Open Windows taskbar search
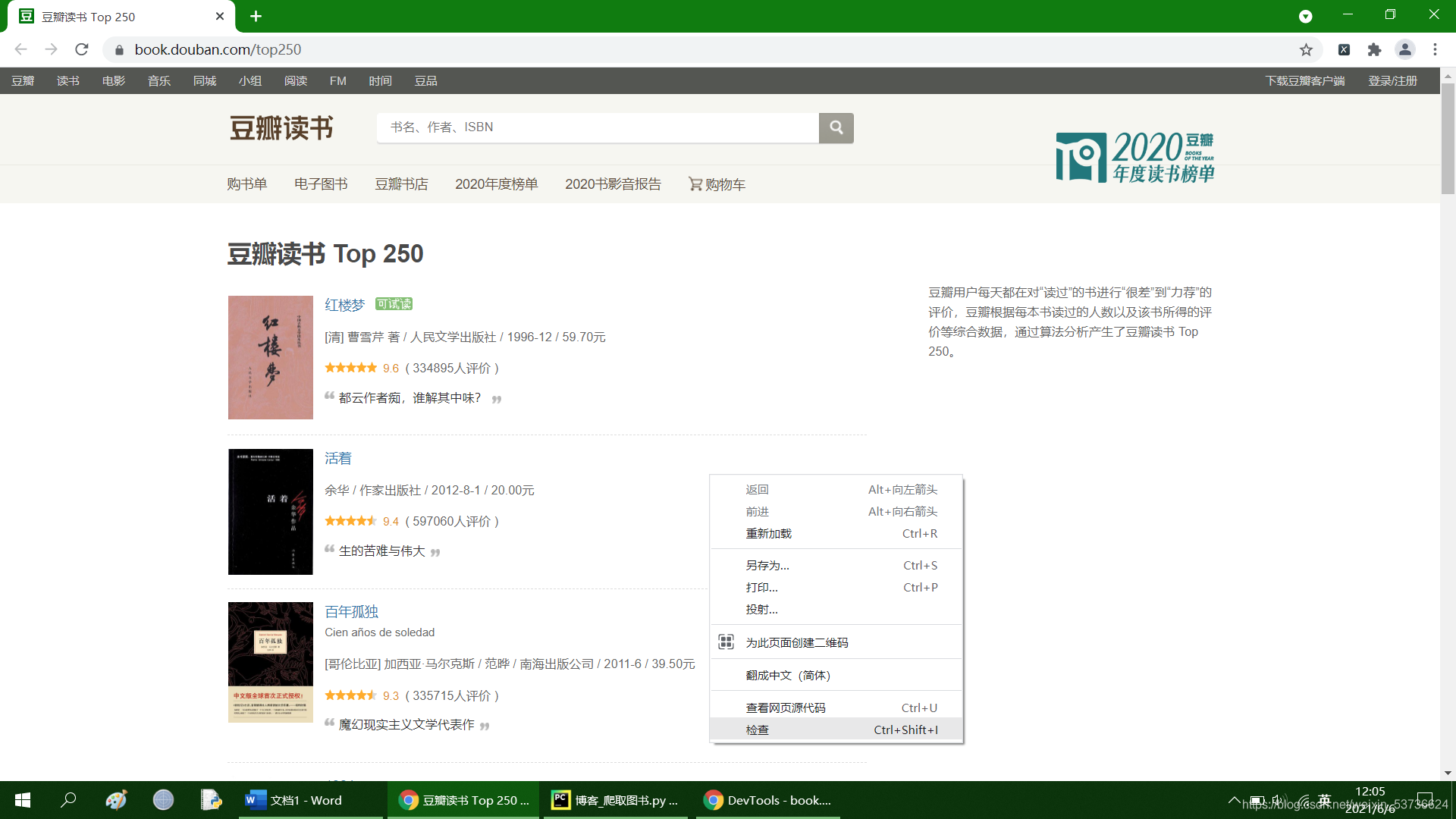This screenshot has width=1456, height=819. coord(69,800)
